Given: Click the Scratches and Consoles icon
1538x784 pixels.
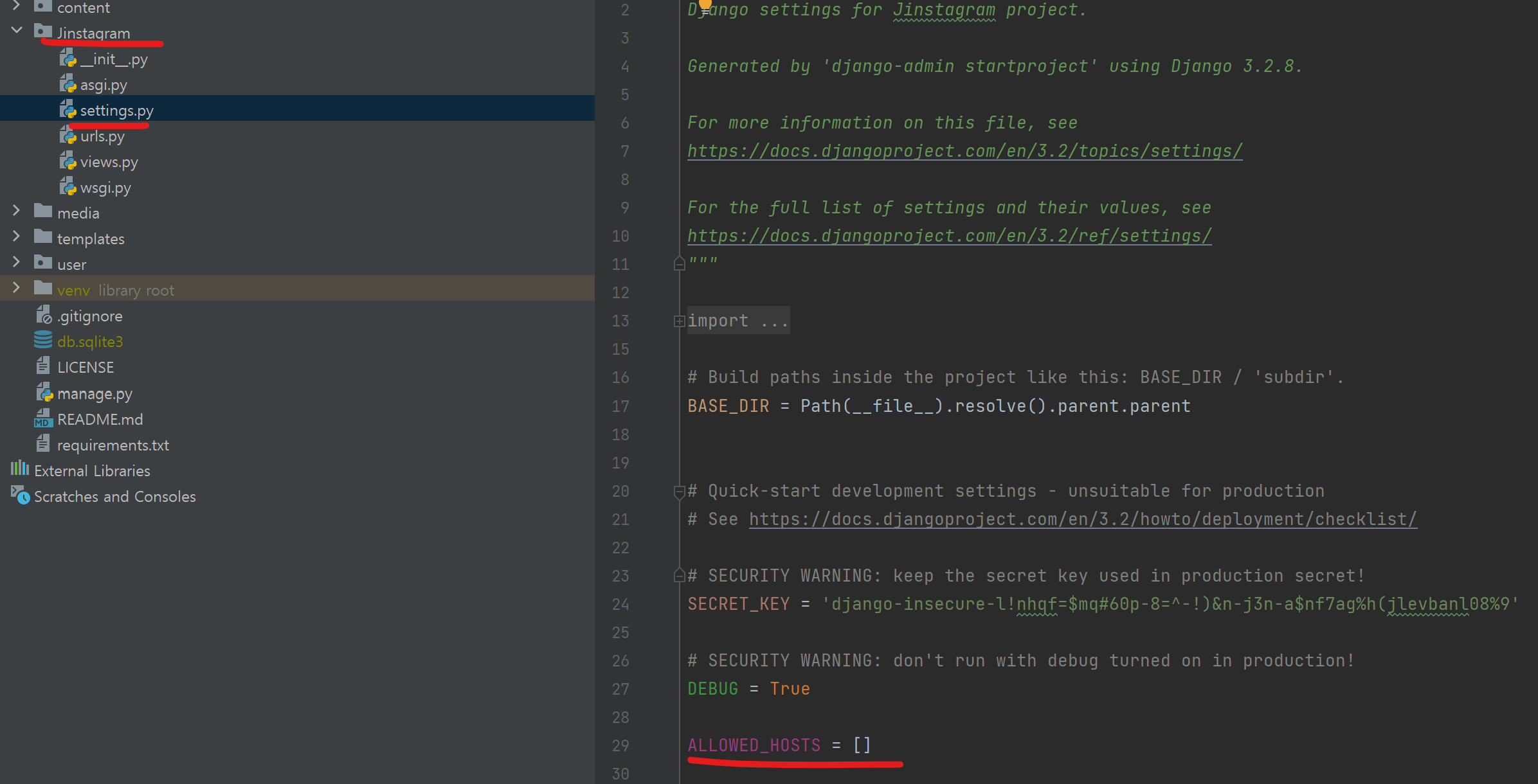Looking at the screenshot, I should pyautogui.click(x=20, y=495).
